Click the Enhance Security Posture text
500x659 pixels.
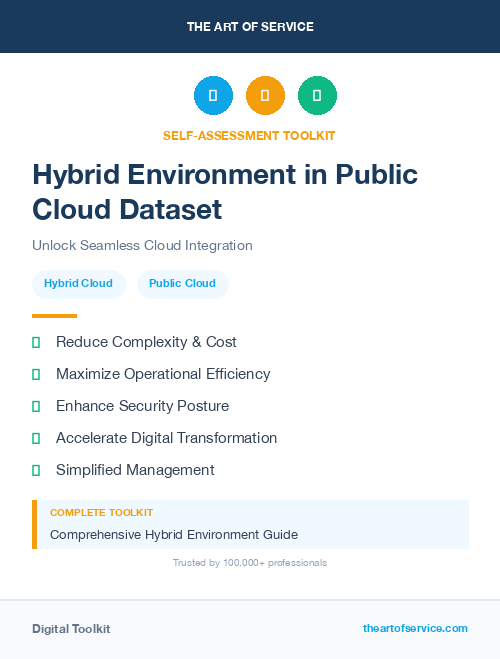[142, 406]
